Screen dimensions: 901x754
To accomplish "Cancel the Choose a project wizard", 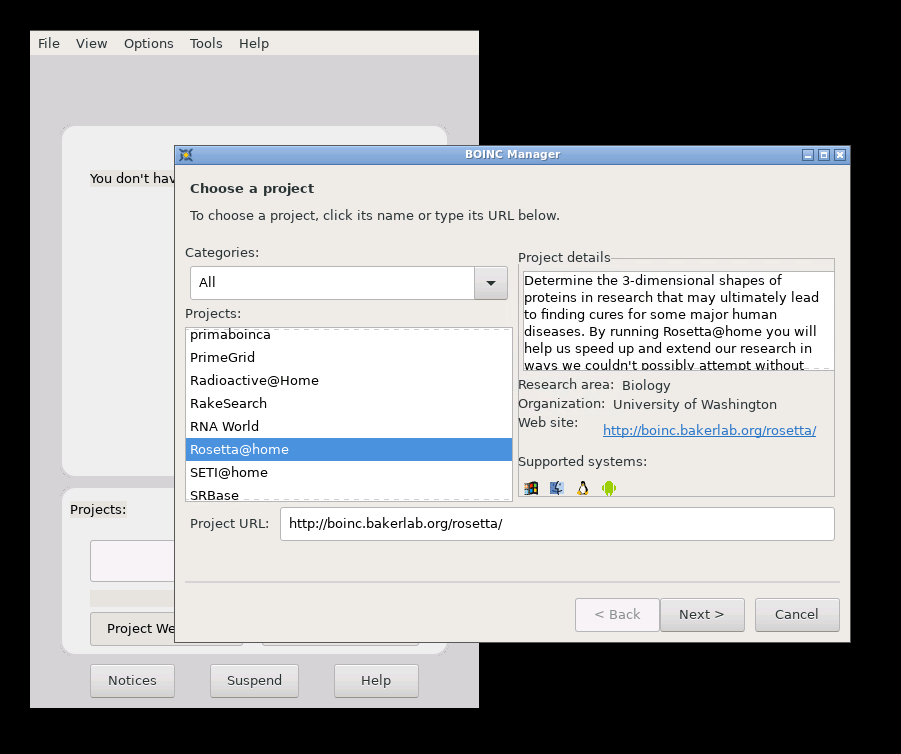I will pyautogui.click(x=797, y=615).
